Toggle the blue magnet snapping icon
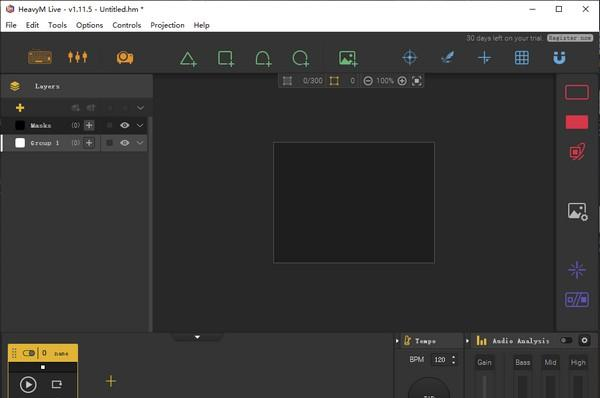Image resolution: width=600 pixels, height=398 pixels. pyautogui.click(x=559, y=58)
